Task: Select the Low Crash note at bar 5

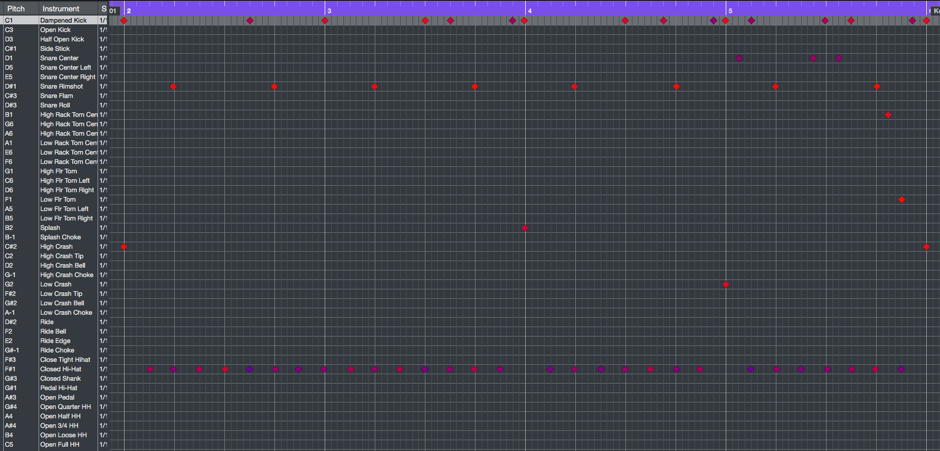Action: point(726,285)
